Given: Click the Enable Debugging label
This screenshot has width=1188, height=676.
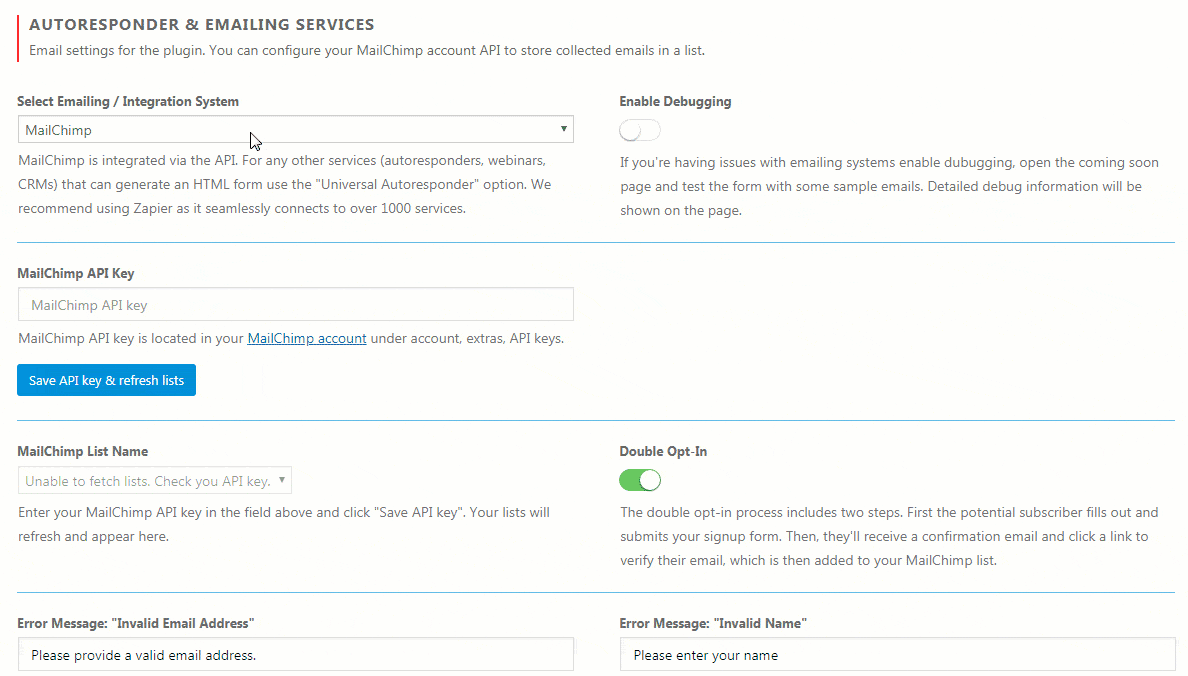Looking at the screenshot, I should pos(675,102).
